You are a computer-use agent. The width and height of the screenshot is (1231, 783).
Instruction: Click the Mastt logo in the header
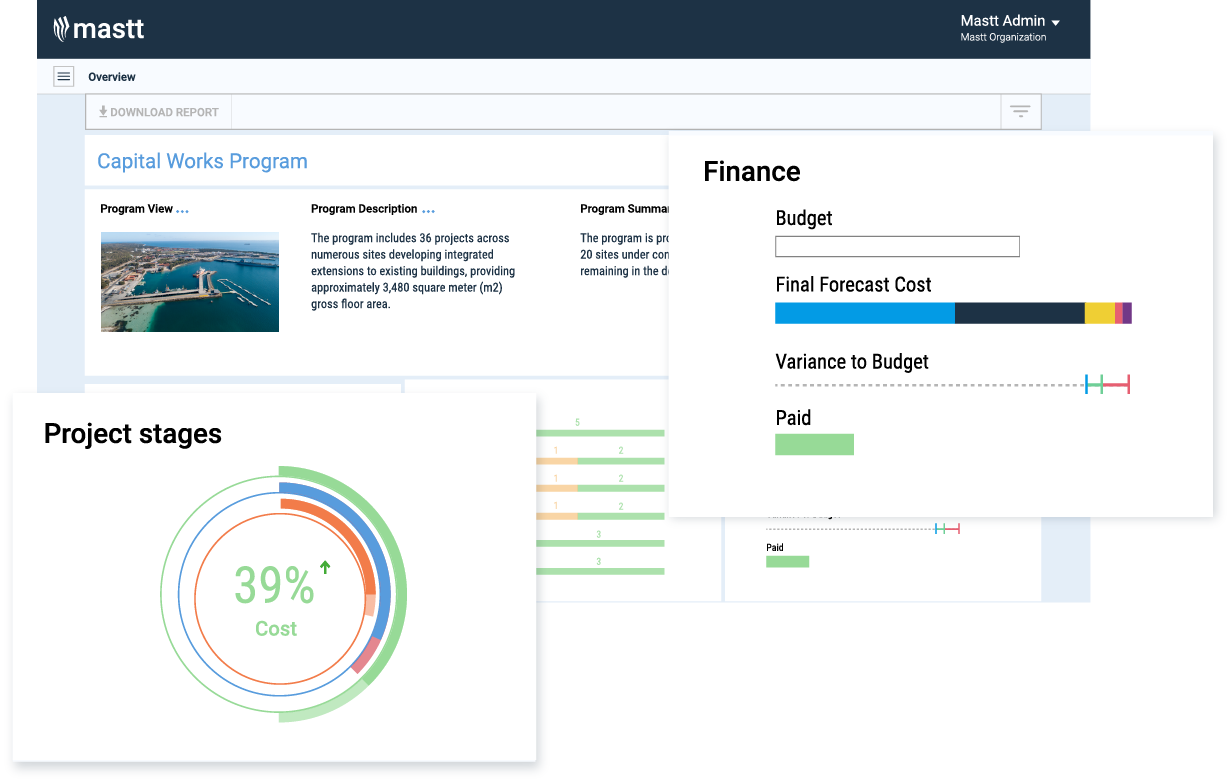(x=99, y=29)
